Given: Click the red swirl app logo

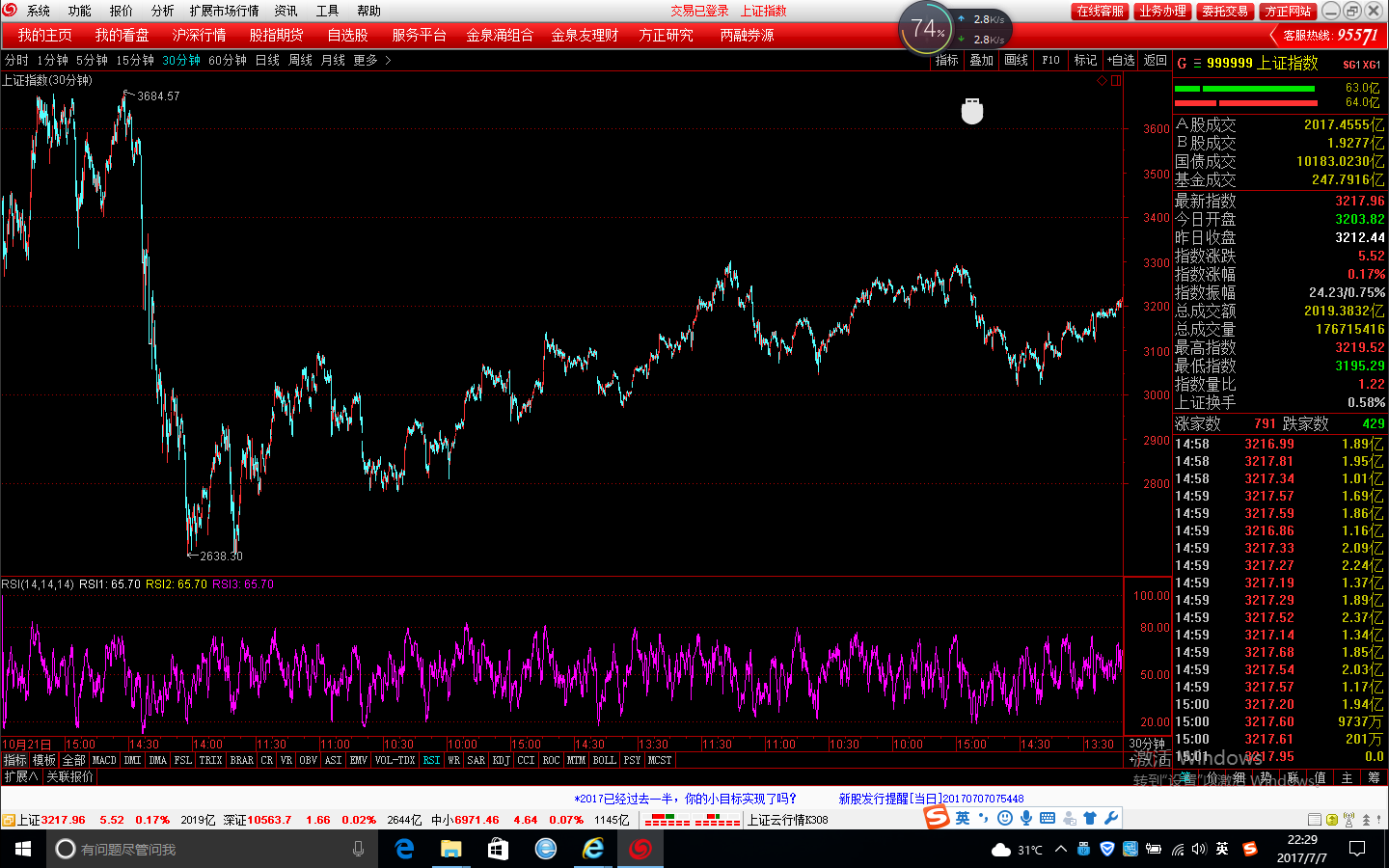Looking at the screenshot, I should [10, 10].
